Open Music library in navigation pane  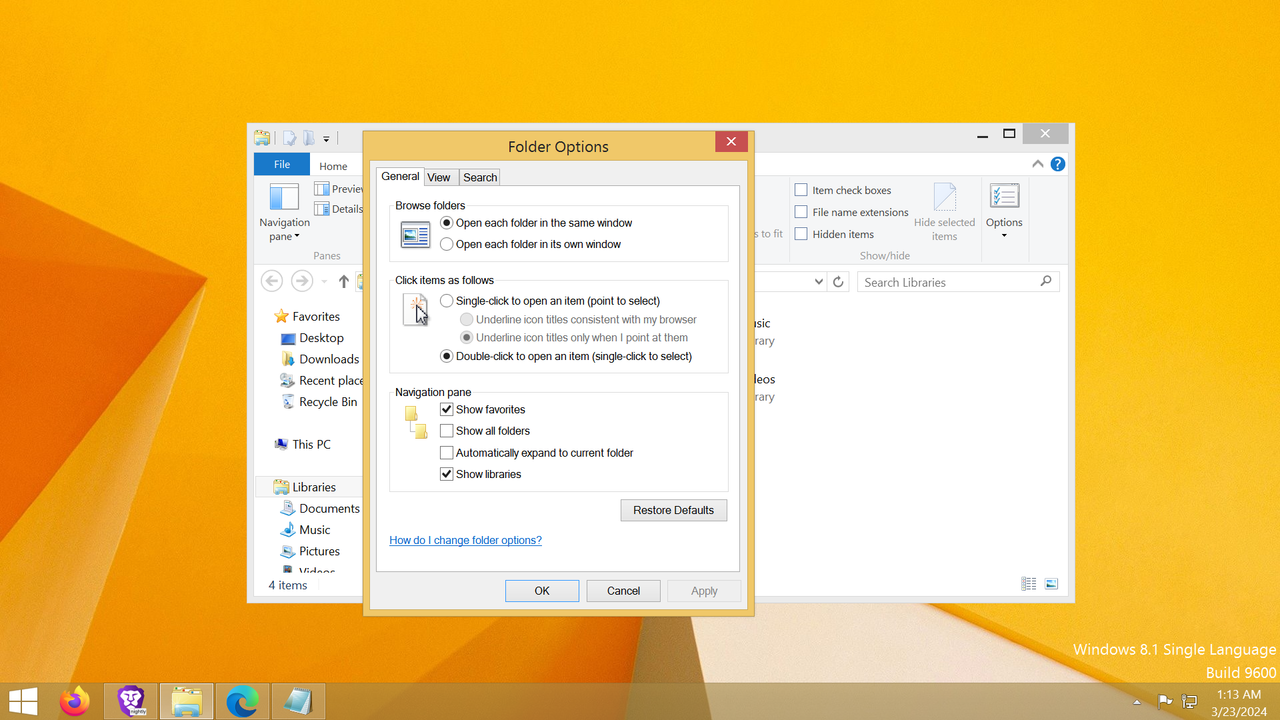(314, 530)
